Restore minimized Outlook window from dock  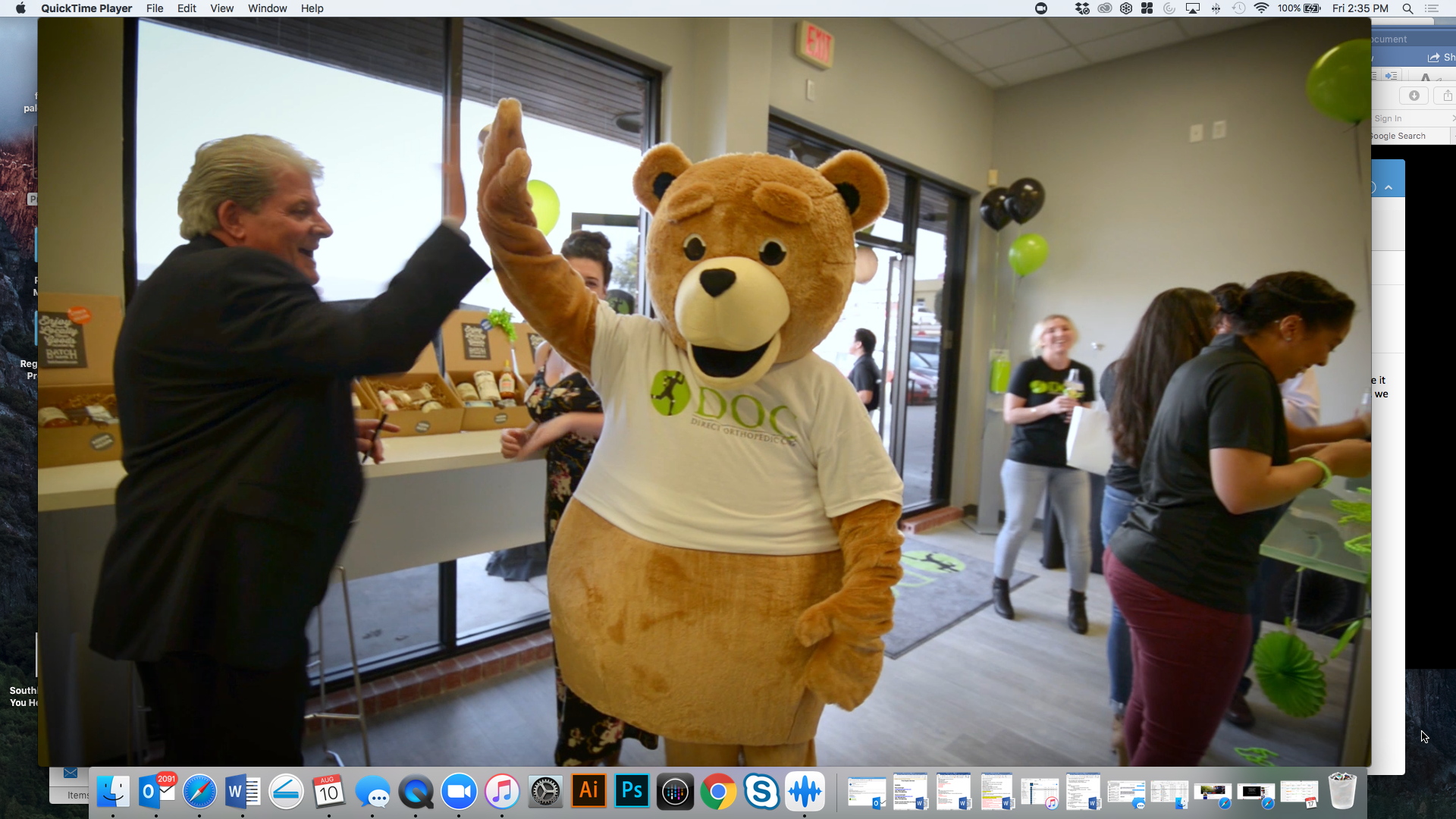(x=867, y=792)
